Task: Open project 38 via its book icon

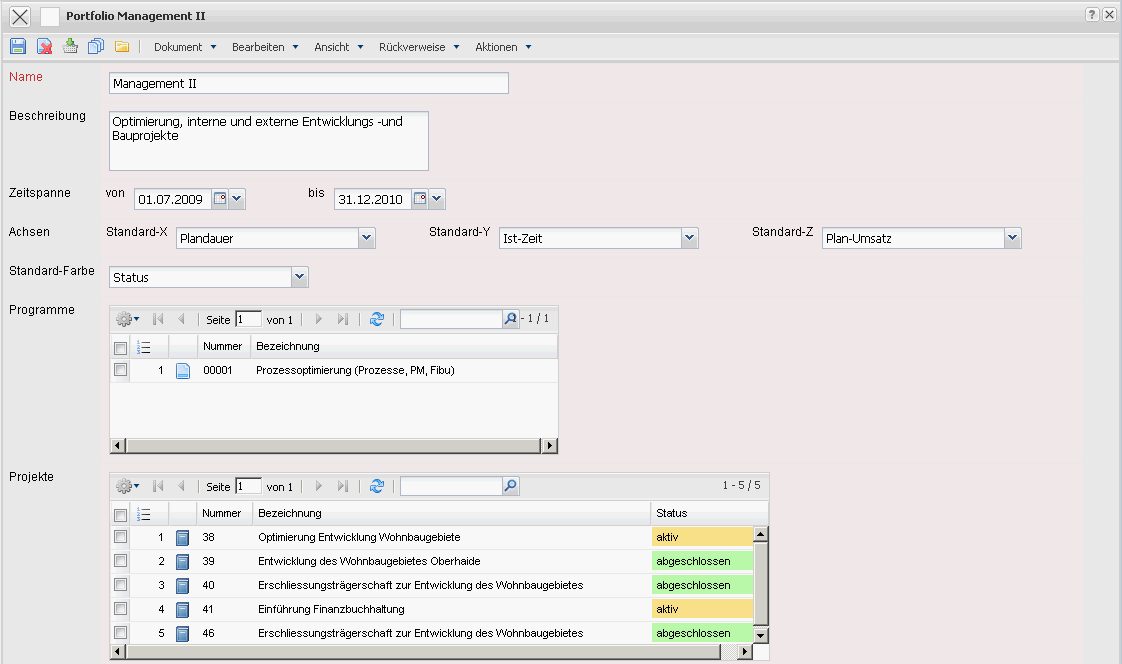Action: [182, 538]
